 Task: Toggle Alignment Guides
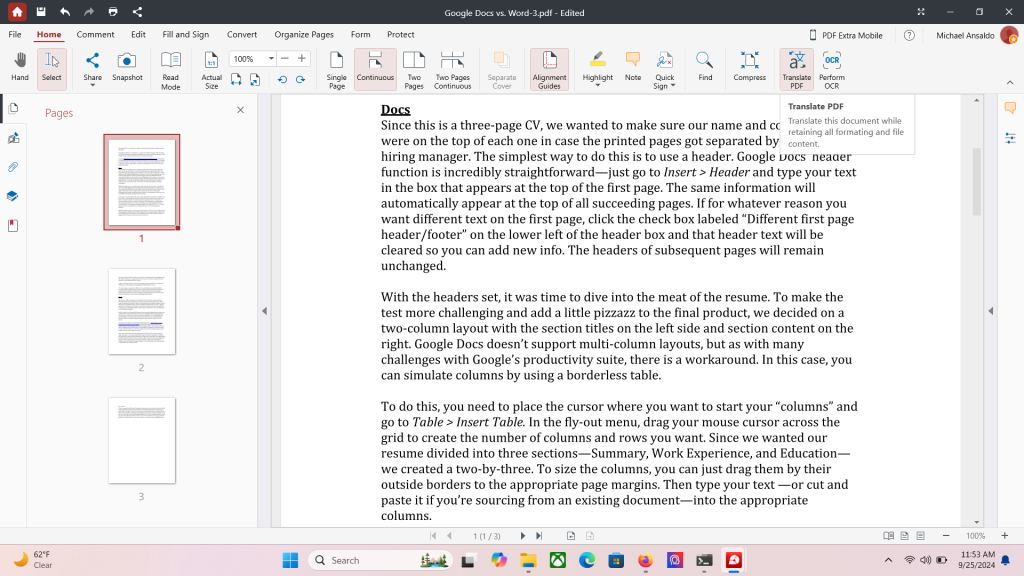549,70
